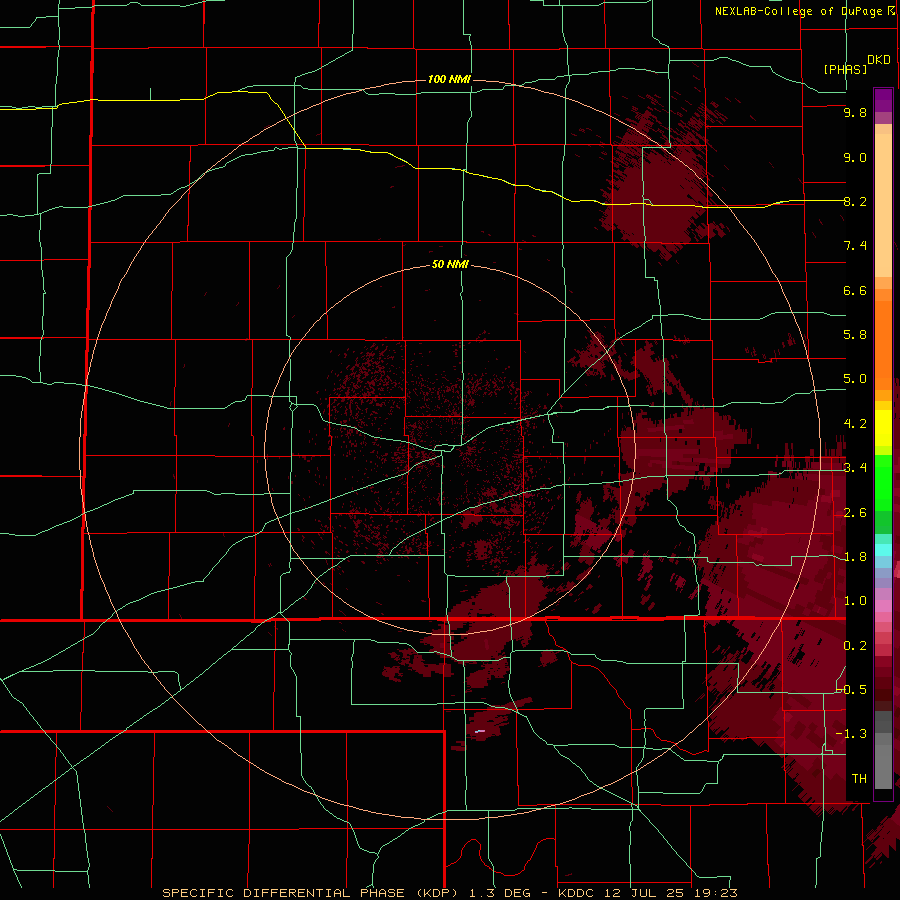Click the 19:23 timestamp in the caption
Image resolution: width=900 pixels, height=900 pixels.
click(717, 893)
